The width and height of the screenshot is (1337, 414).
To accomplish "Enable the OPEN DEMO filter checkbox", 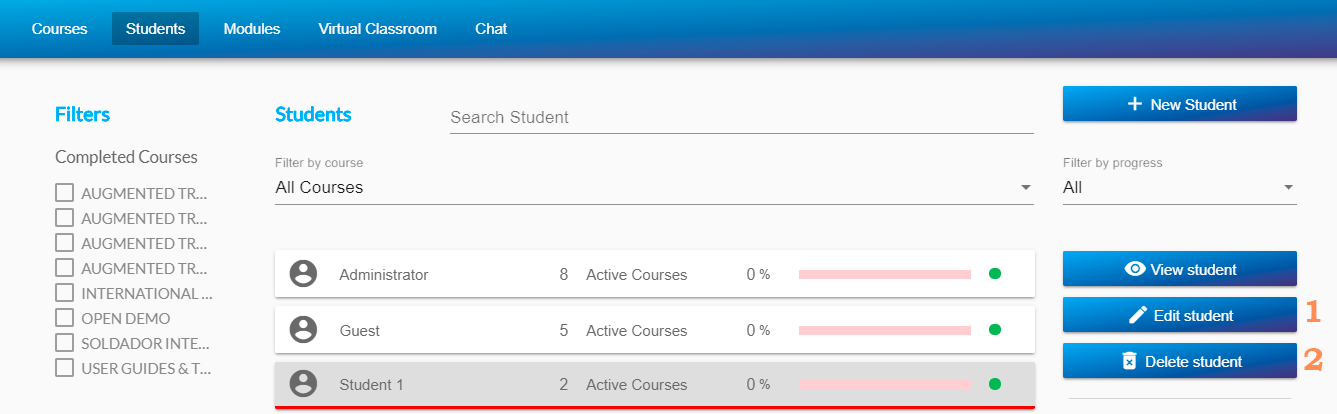I will pyautogui.click(x=65, y=318).
